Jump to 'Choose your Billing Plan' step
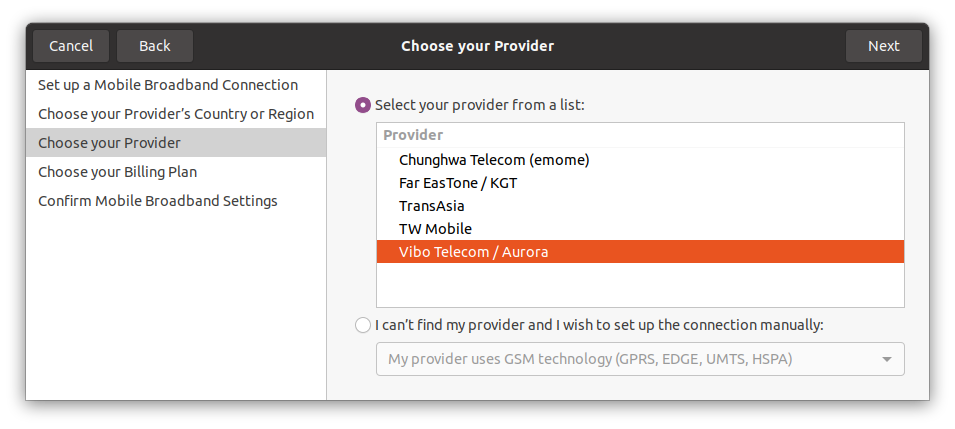 click(118, 172)
